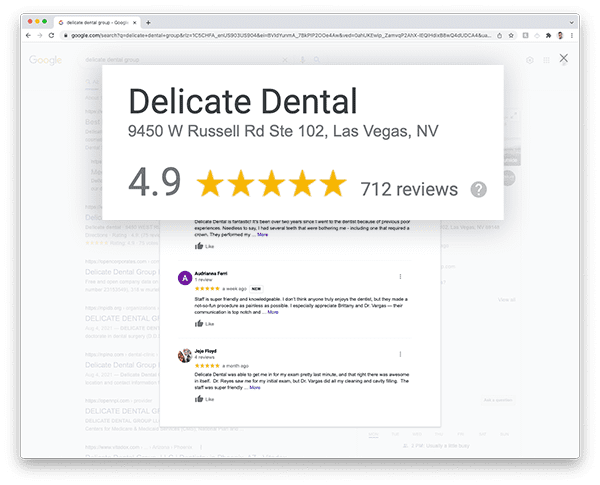Click the help question mark beside 712 reviews
600x485 pixels.
coord(478,189)
